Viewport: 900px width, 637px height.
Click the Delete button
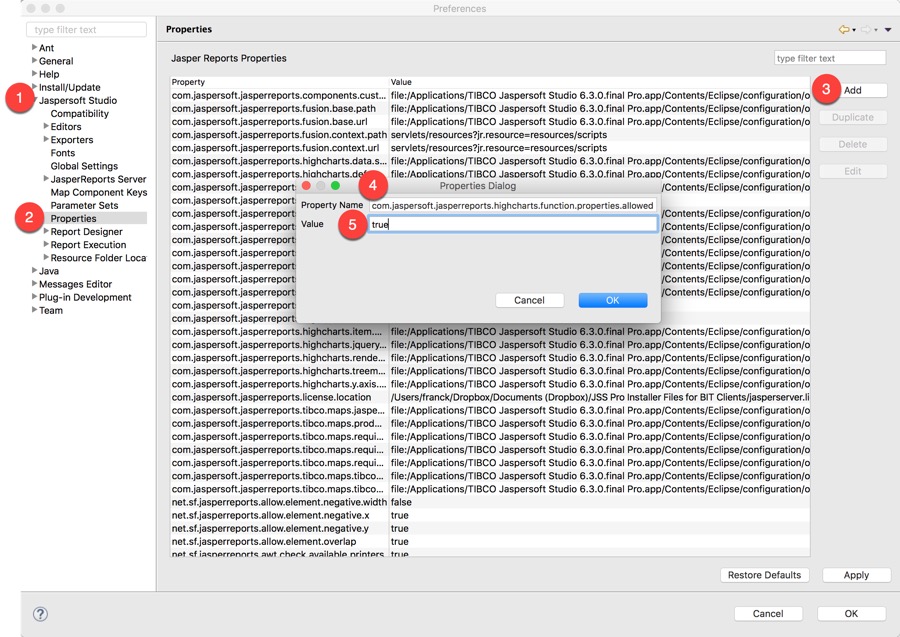tap(852, 144)
